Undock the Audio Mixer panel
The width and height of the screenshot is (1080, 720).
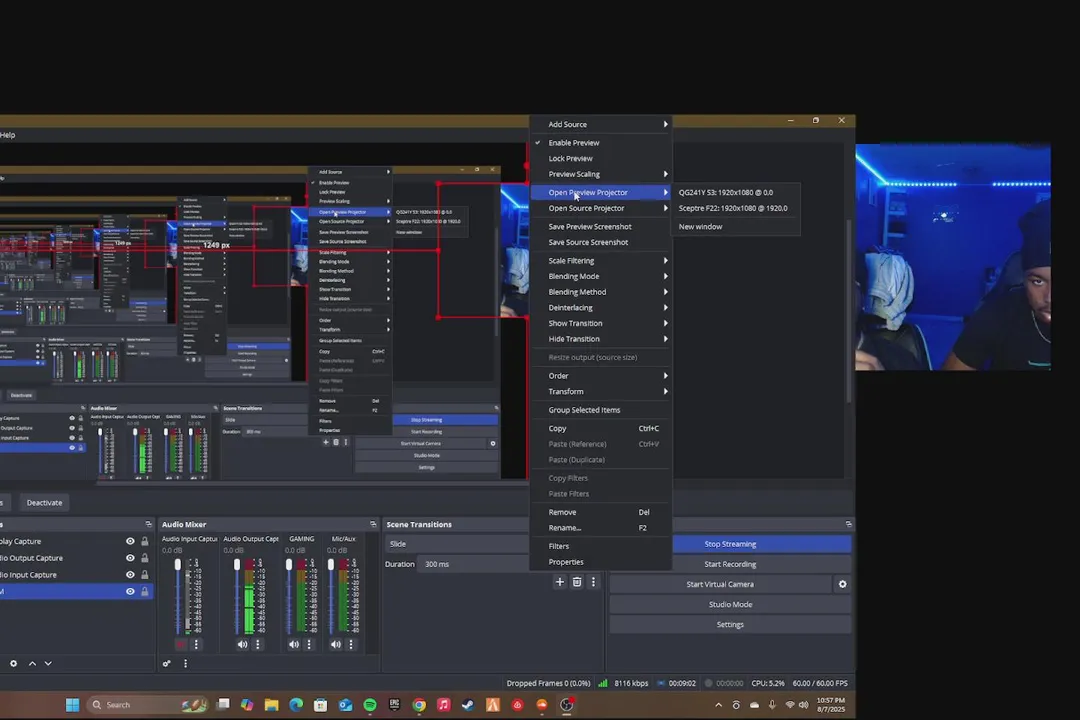click(373, 524)
